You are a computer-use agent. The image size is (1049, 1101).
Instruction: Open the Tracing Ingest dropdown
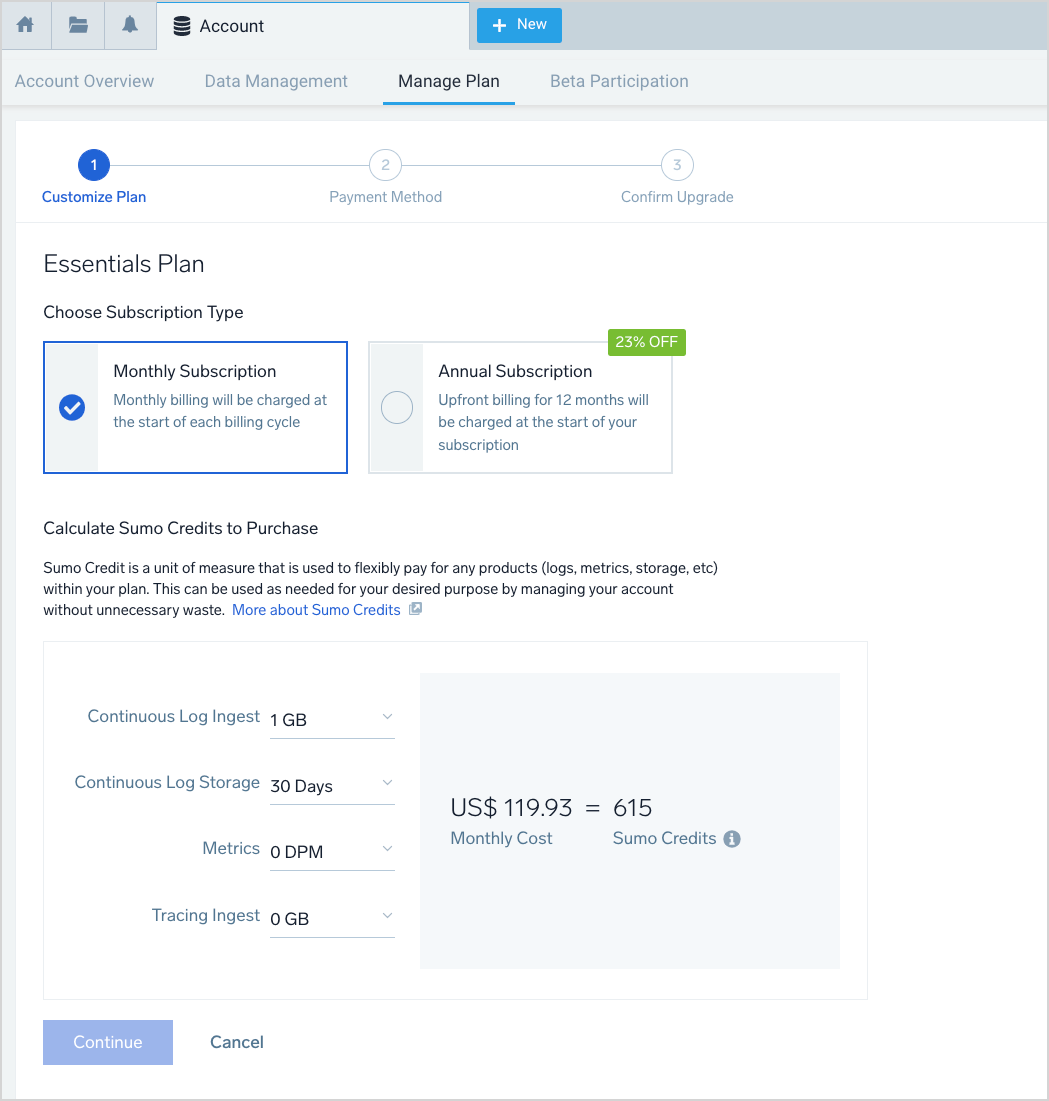(332, 918)
